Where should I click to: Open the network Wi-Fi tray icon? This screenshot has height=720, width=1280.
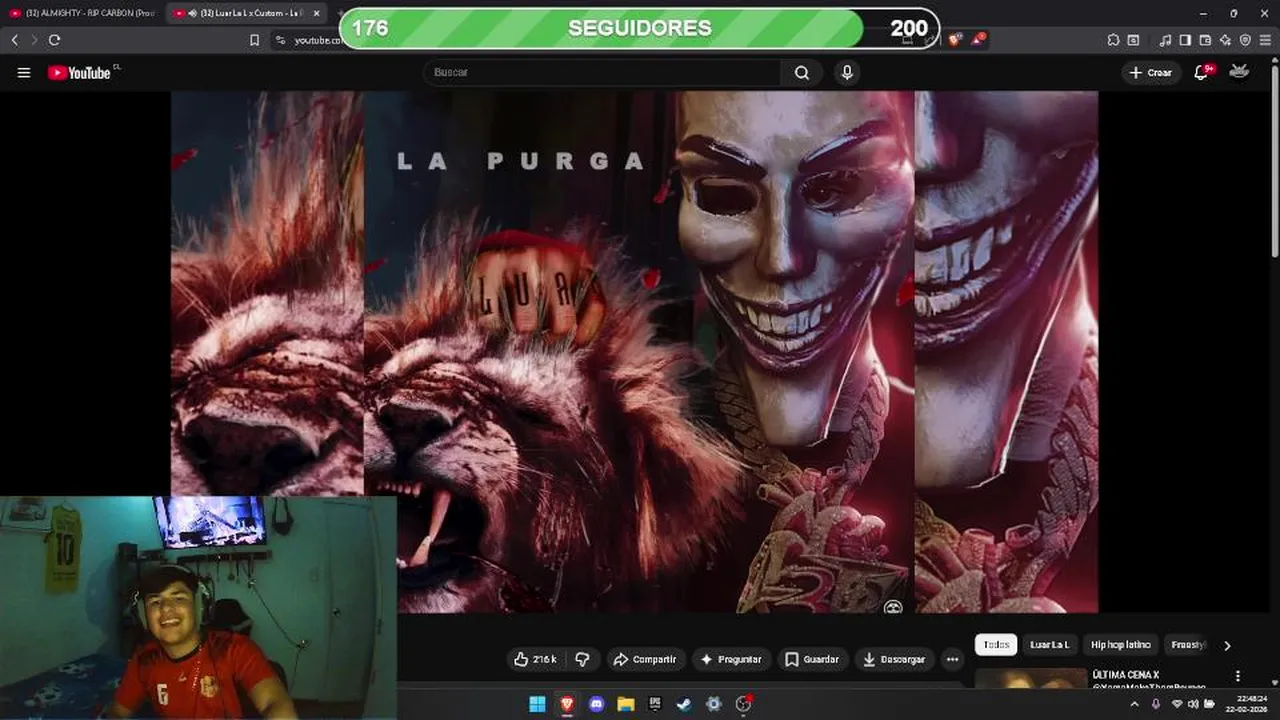click(x=1177, y=704)
